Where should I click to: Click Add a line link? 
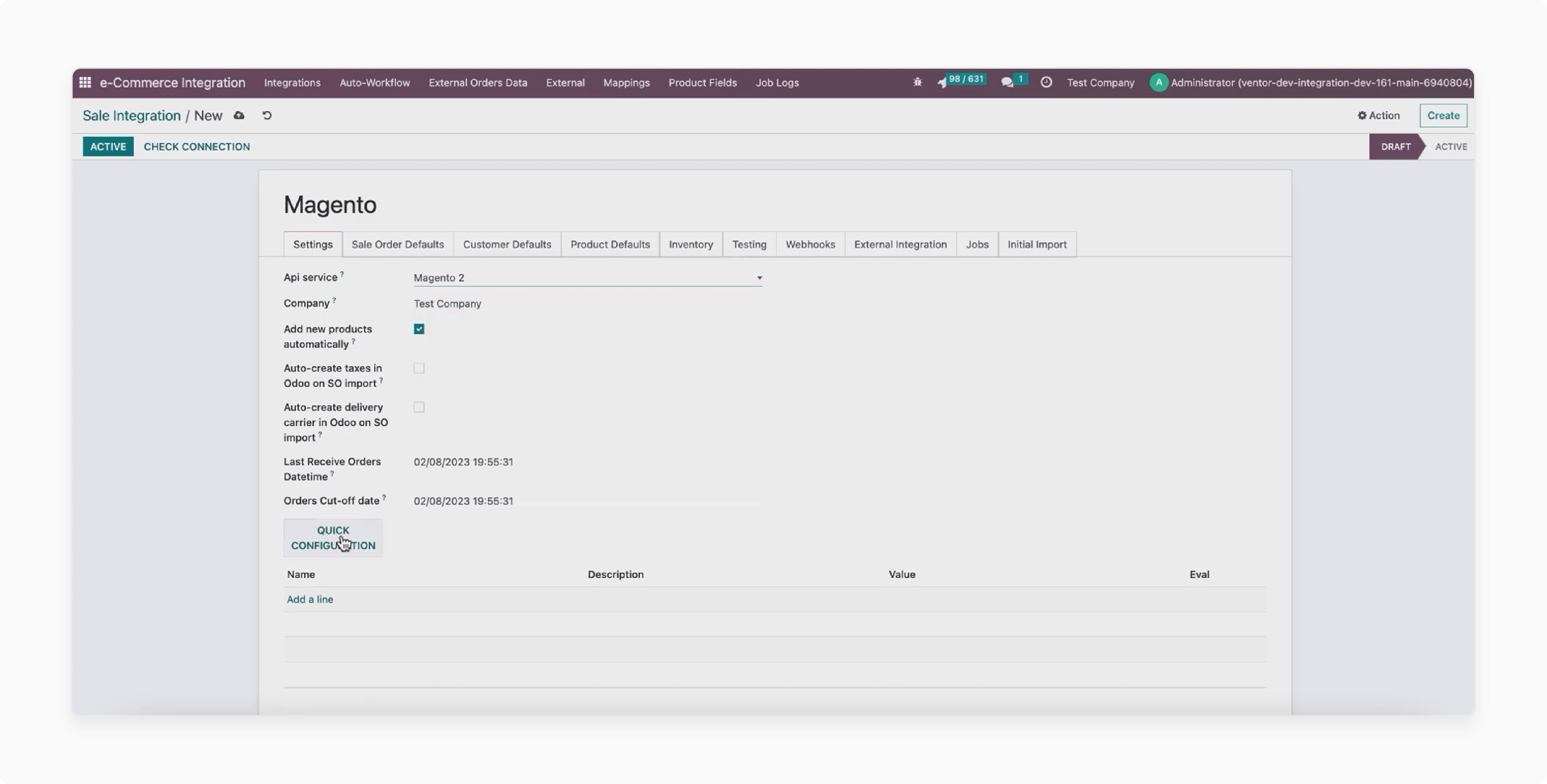click(310, 598)
